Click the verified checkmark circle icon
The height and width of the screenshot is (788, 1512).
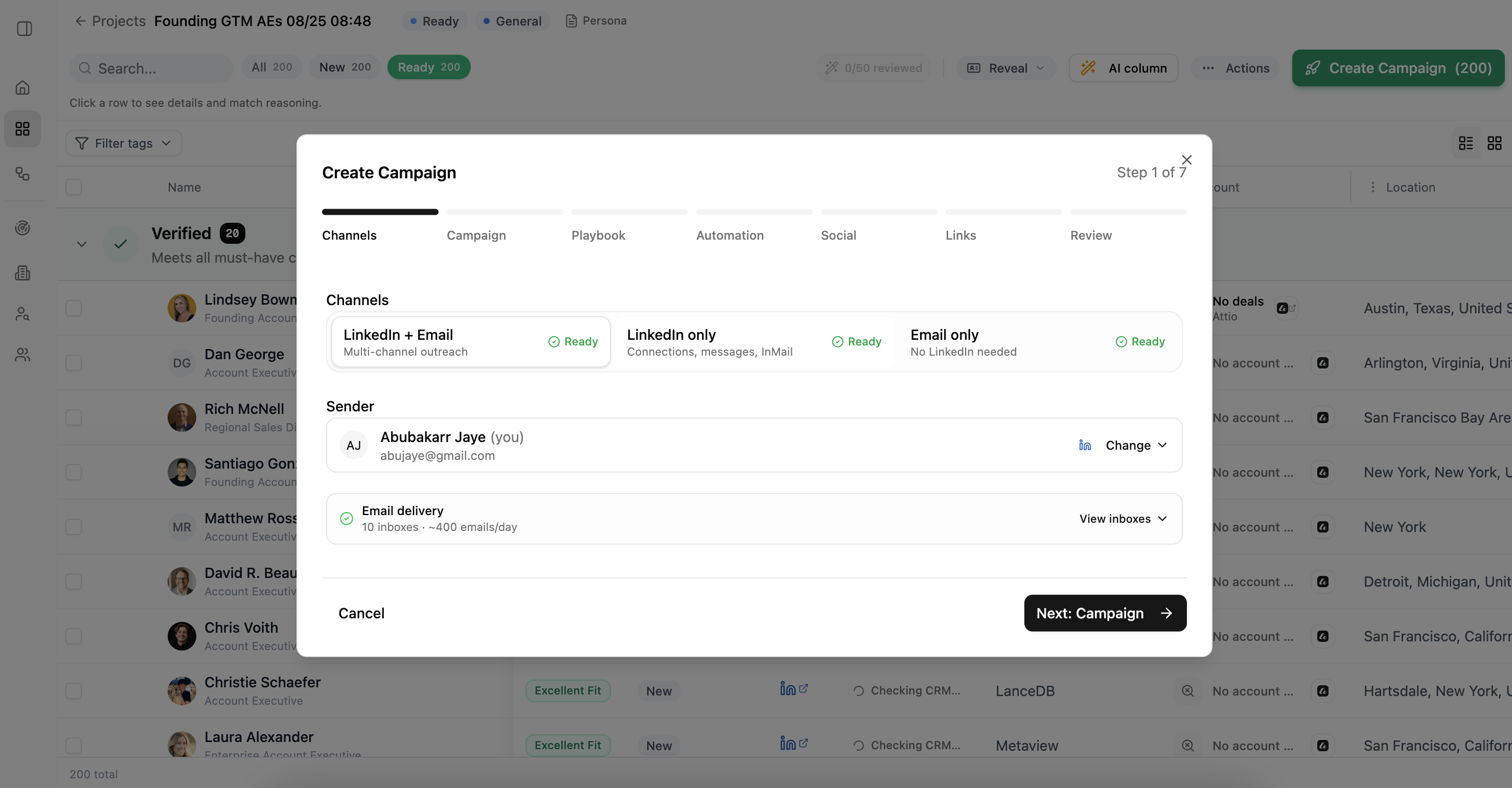(x=120, y=244)
